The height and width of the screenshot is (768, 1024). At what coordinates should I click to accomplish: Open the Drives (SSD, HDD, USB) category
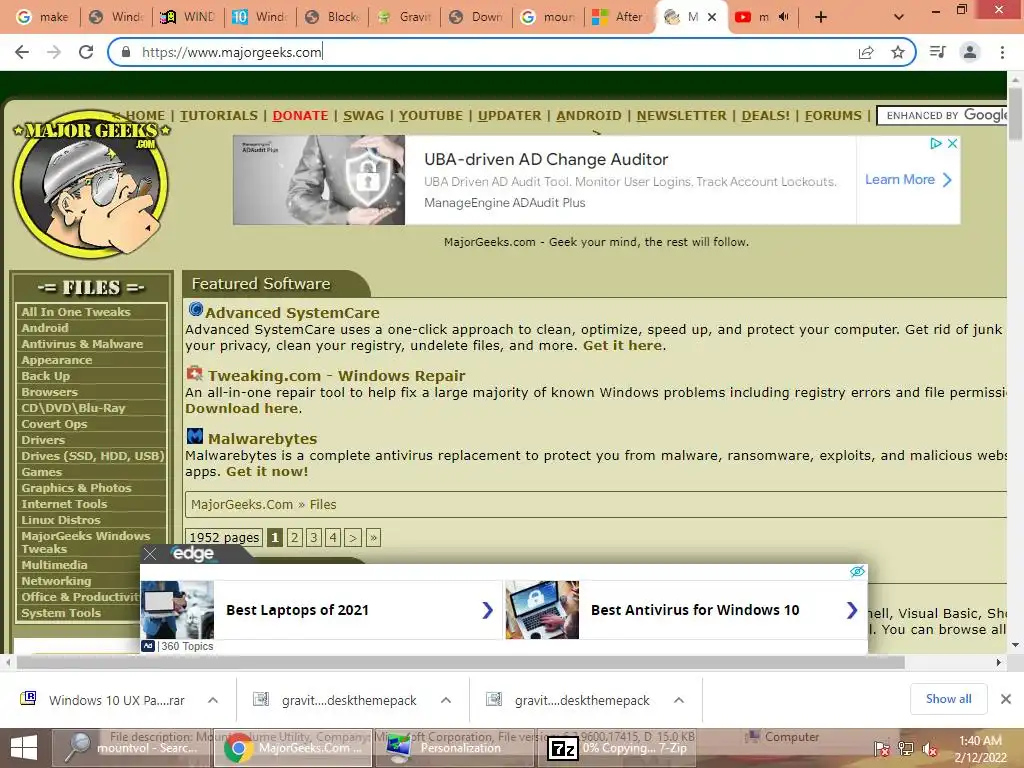91,456
